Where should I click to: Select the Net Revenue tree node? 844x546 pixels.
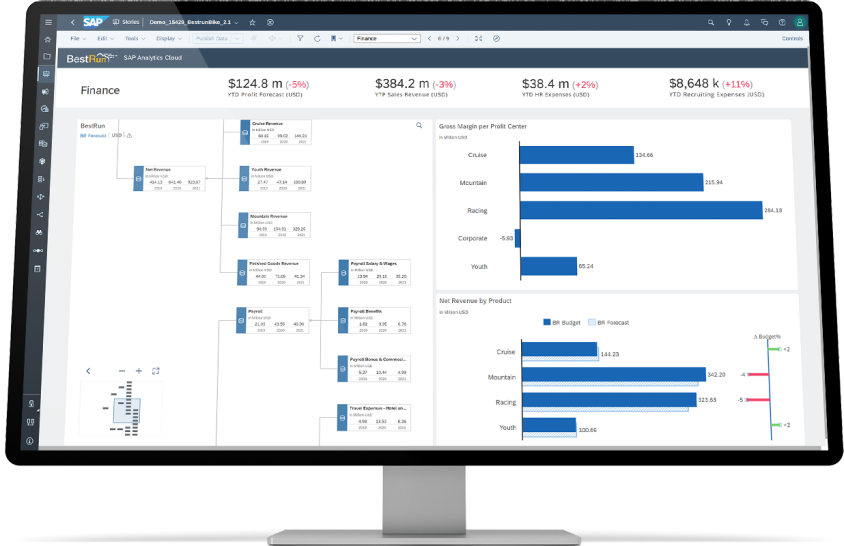[x=170, y=178]
